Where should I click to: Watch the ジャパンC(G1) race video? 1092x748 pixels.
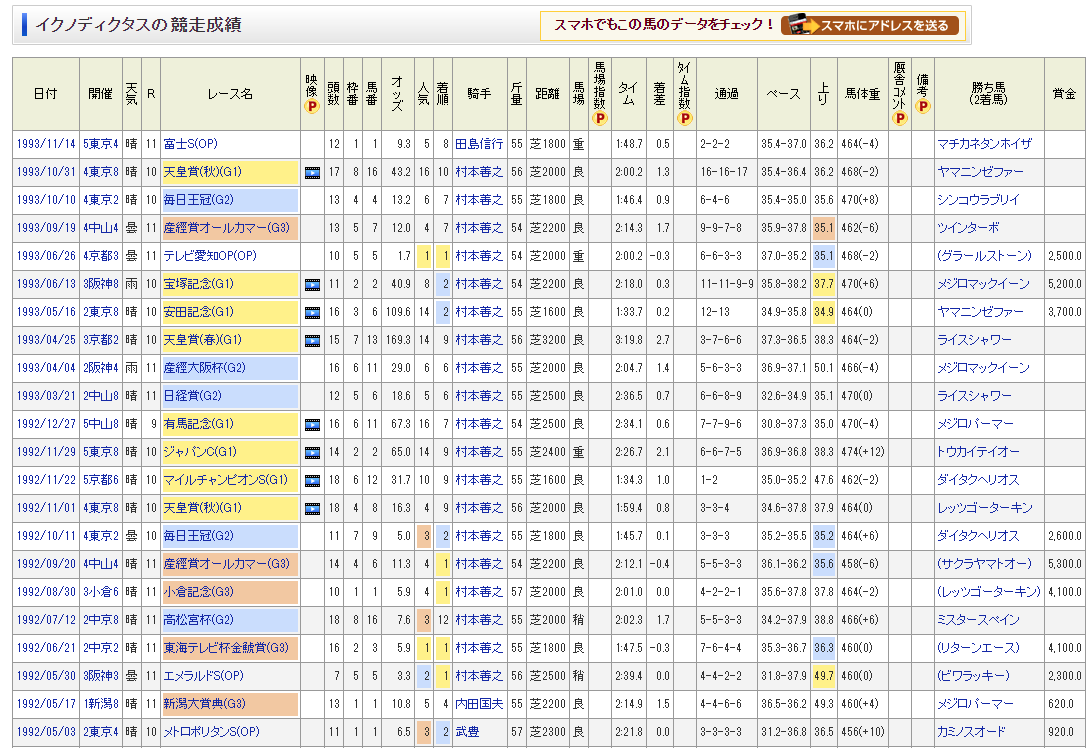coord(312,452)
